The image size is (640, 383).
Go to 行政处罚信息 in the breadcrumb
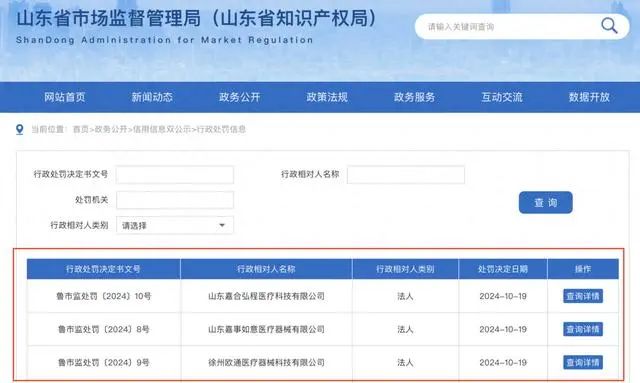click(221, 129)
